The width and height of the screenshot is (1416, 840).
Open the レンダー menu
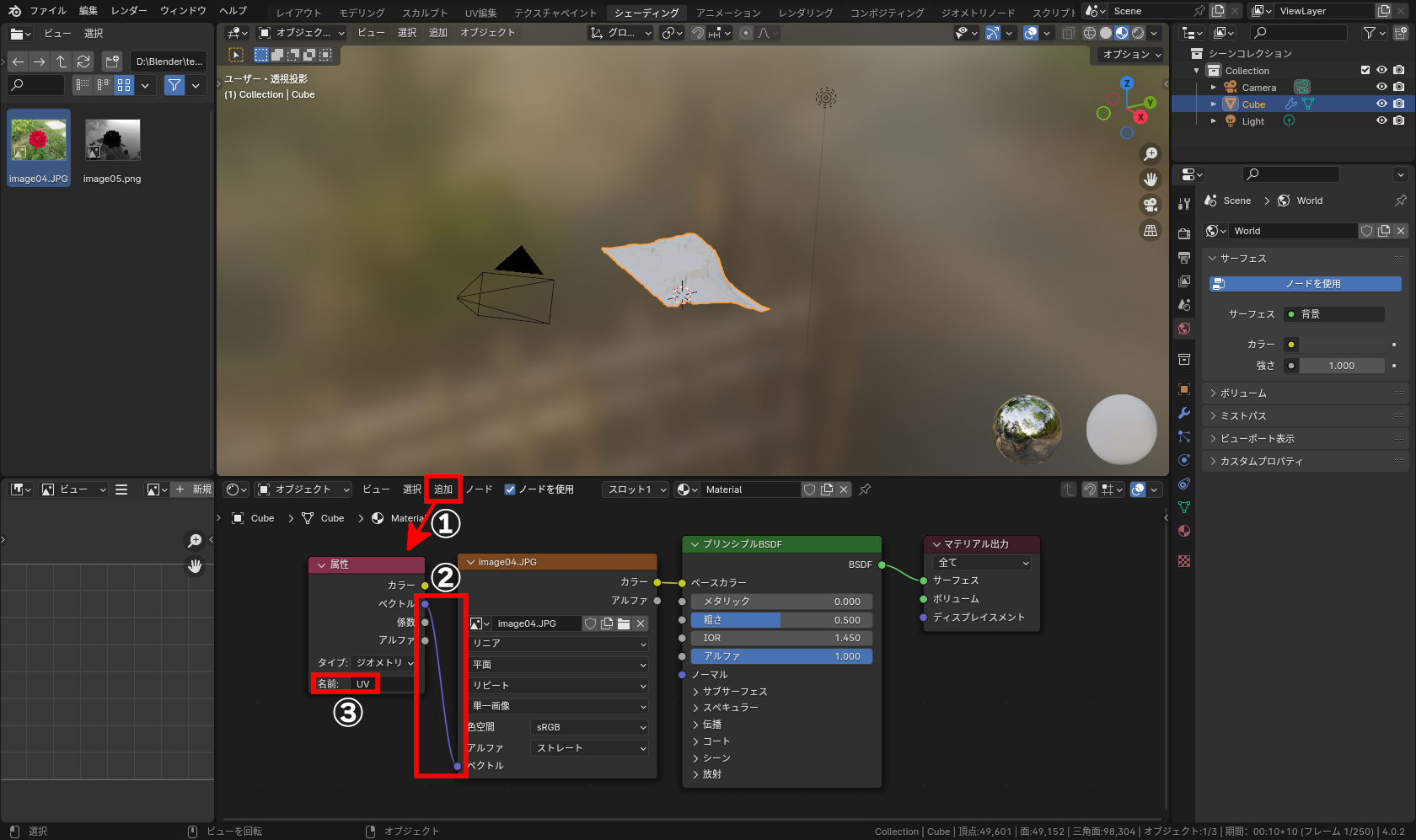(x=129, y=11)
